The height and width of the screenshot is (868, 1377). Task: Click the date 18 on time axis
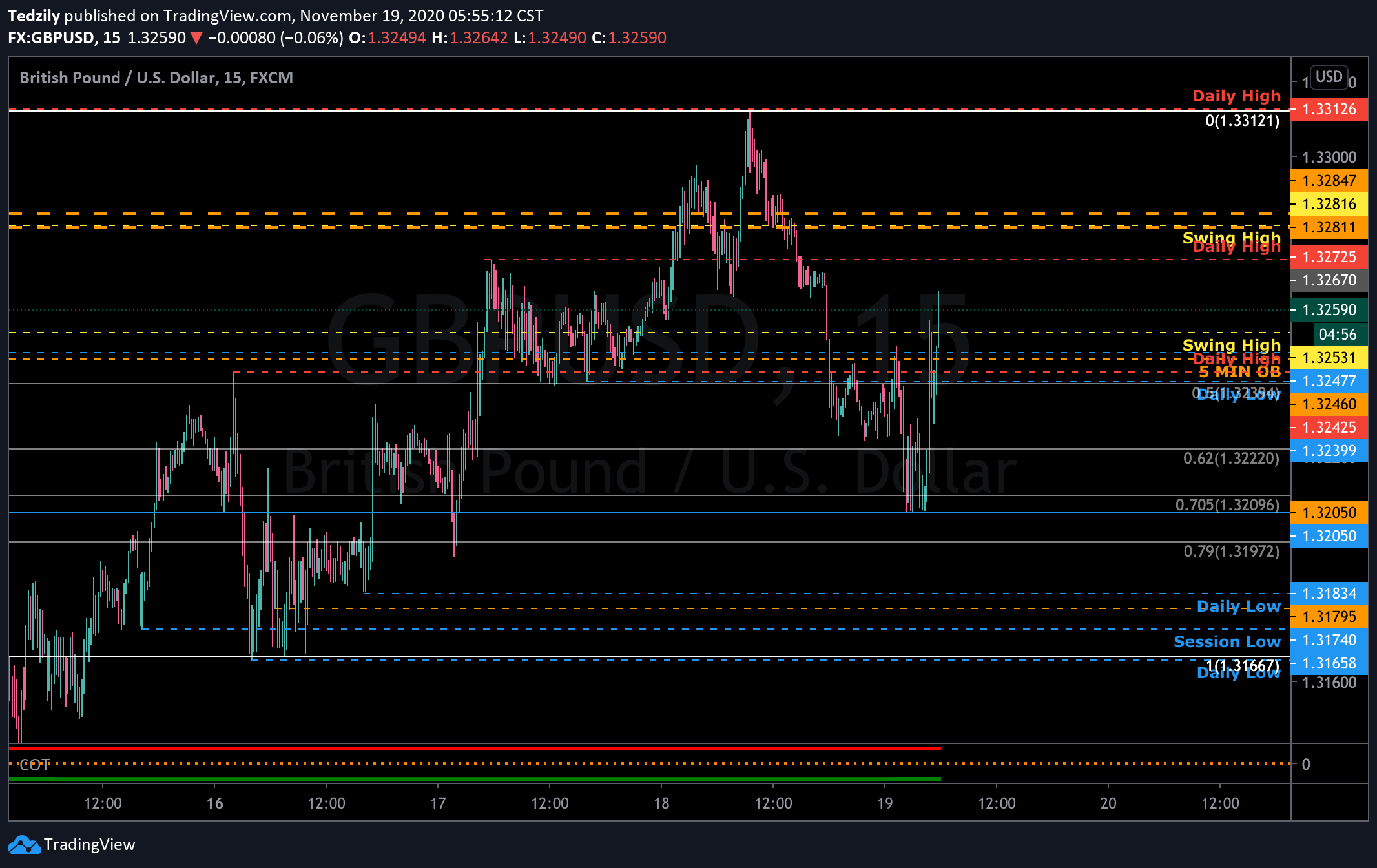click(661, 803)
